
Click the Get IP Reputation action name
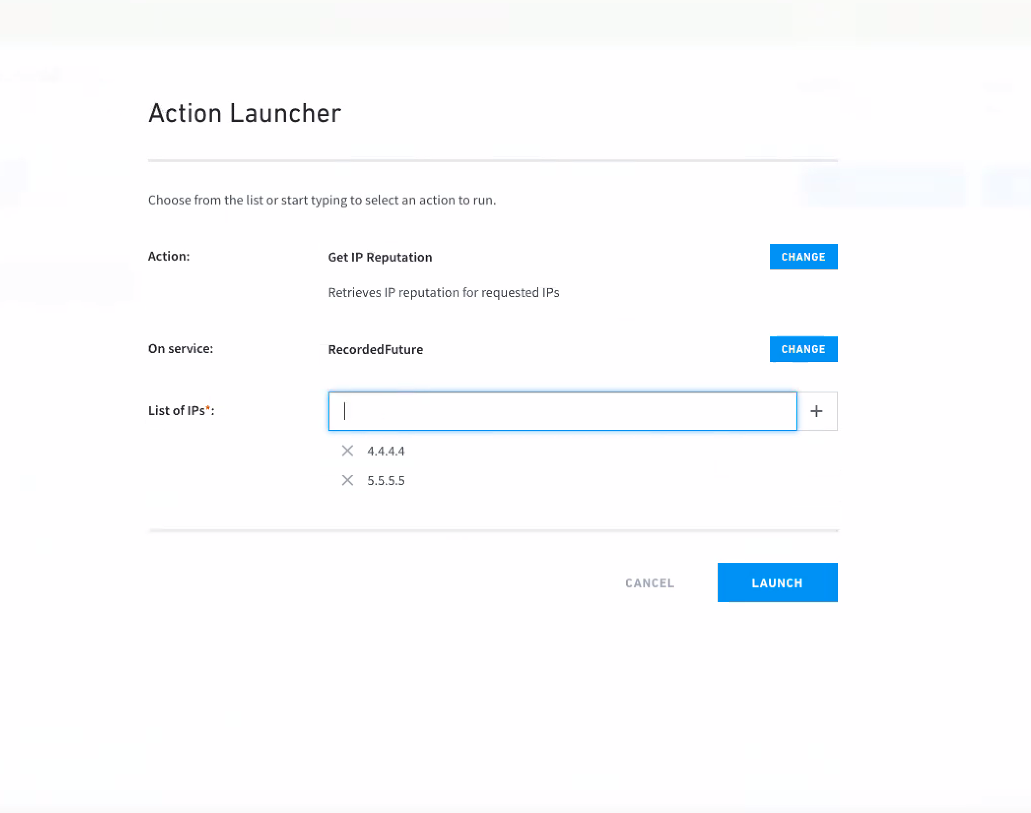pos(380,257)
